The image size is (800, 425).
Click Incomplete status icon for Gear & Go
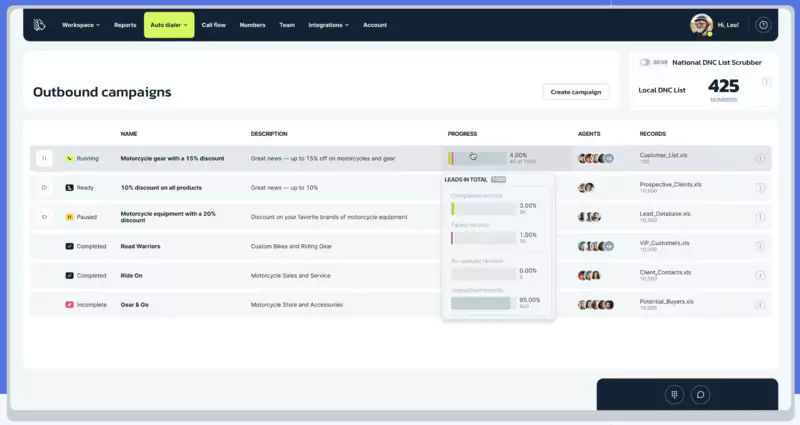[x=69, y=305]
